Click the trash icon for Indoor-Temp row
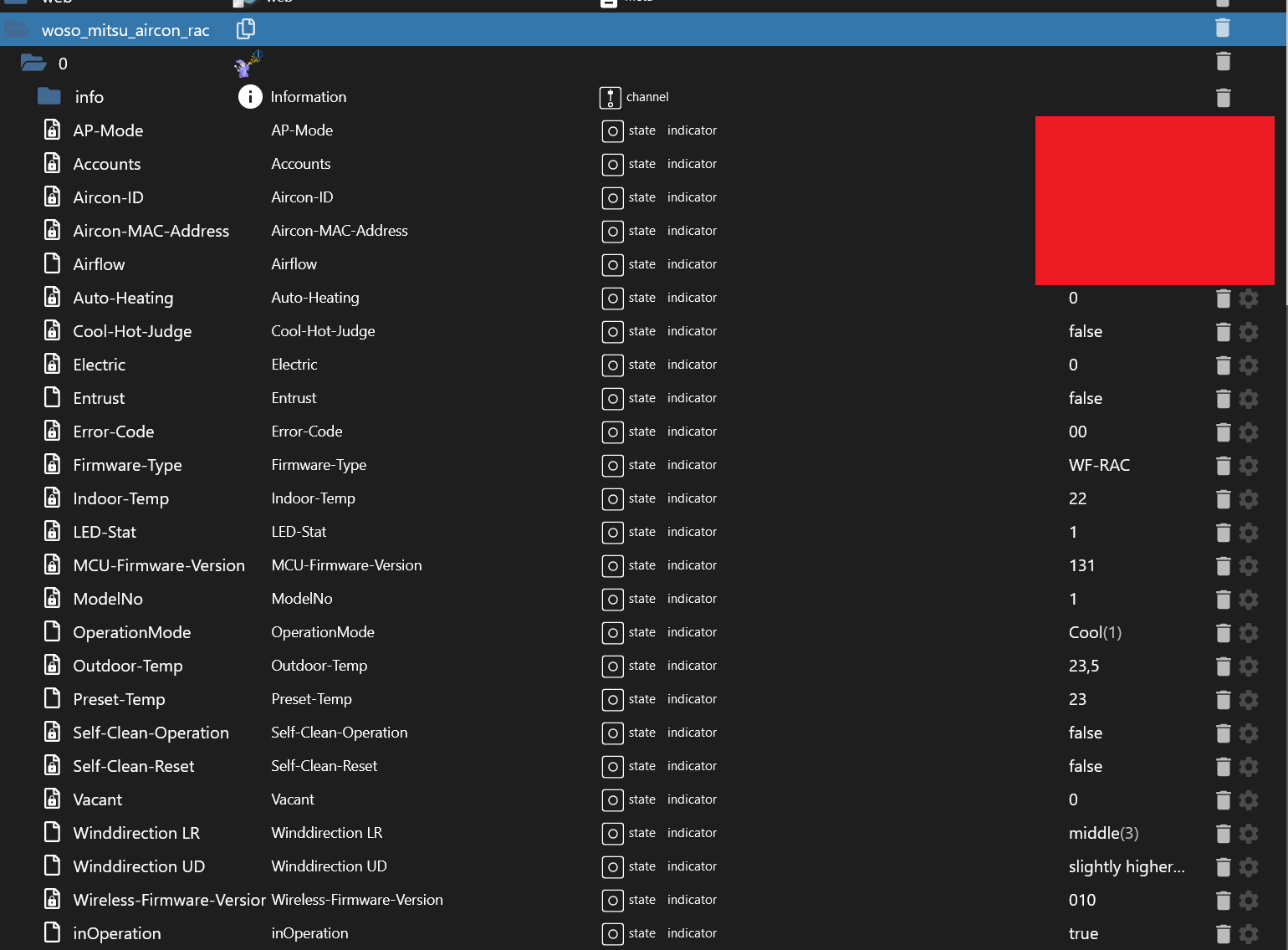 pos(1223,499)
